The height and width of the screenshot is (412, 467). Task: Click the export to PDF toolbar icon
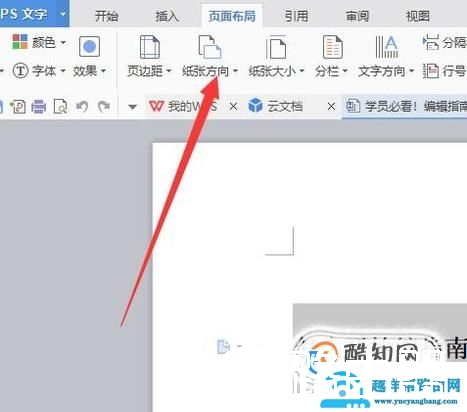click(18, 107)
